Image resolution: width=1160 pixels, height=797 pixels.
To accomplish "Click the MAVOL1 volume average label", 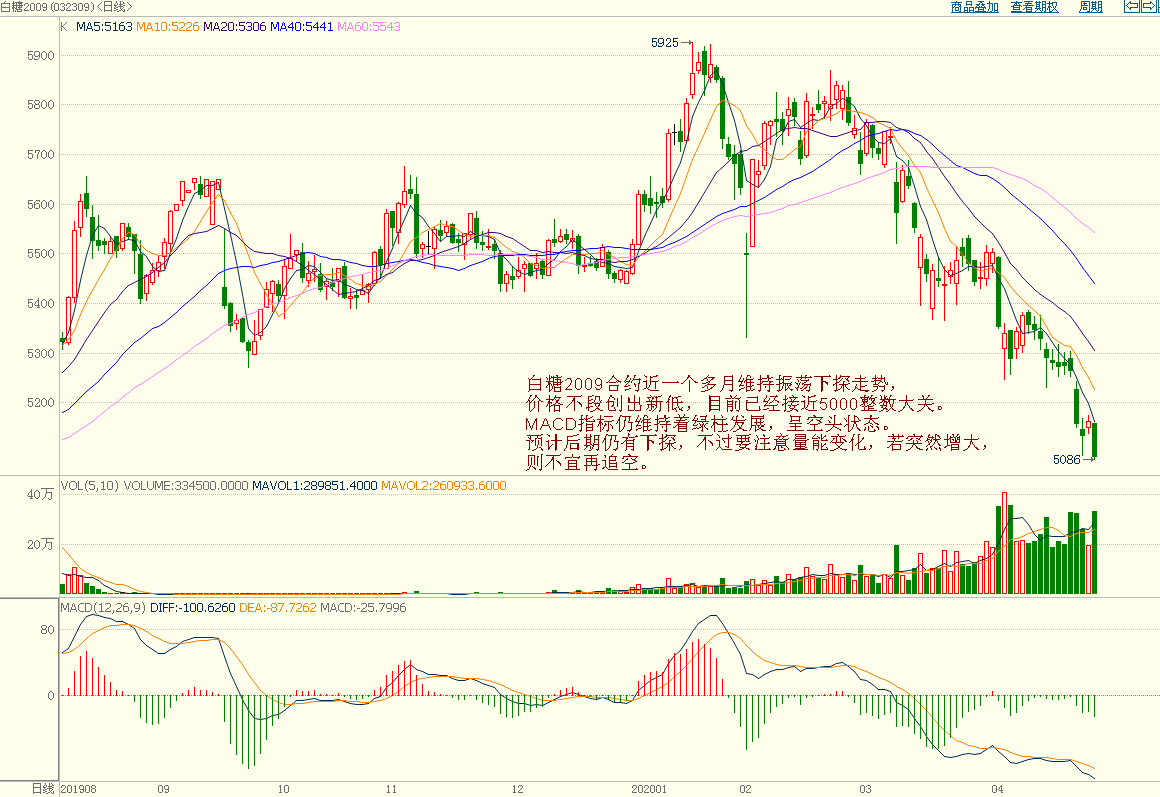I will click(315, 486).
